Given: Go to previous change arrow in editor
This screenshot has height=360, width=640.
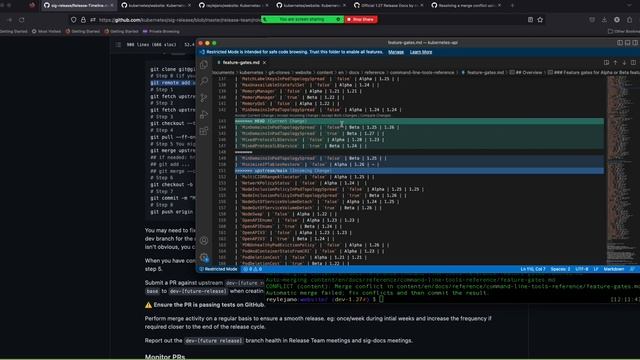Looking at the screenshot, I should [615, 62].
